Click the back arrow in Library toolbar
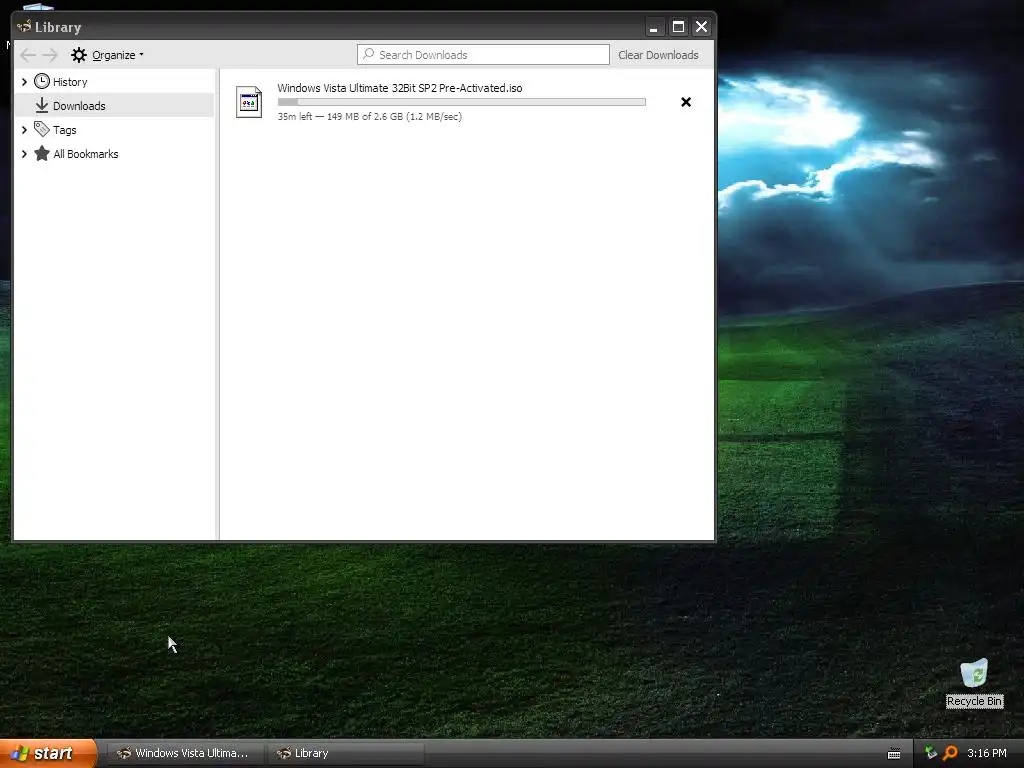This screenshot has height=768, width=1024. click(x=27, y=55)
